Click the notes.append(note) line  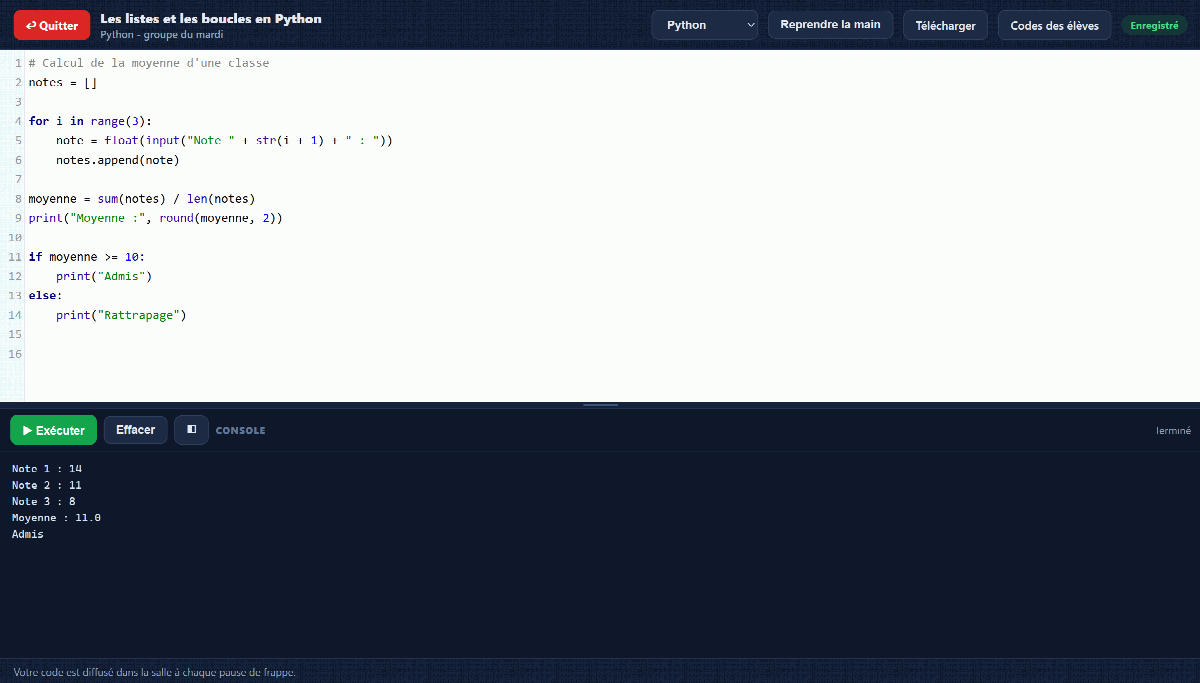point(118,160)
